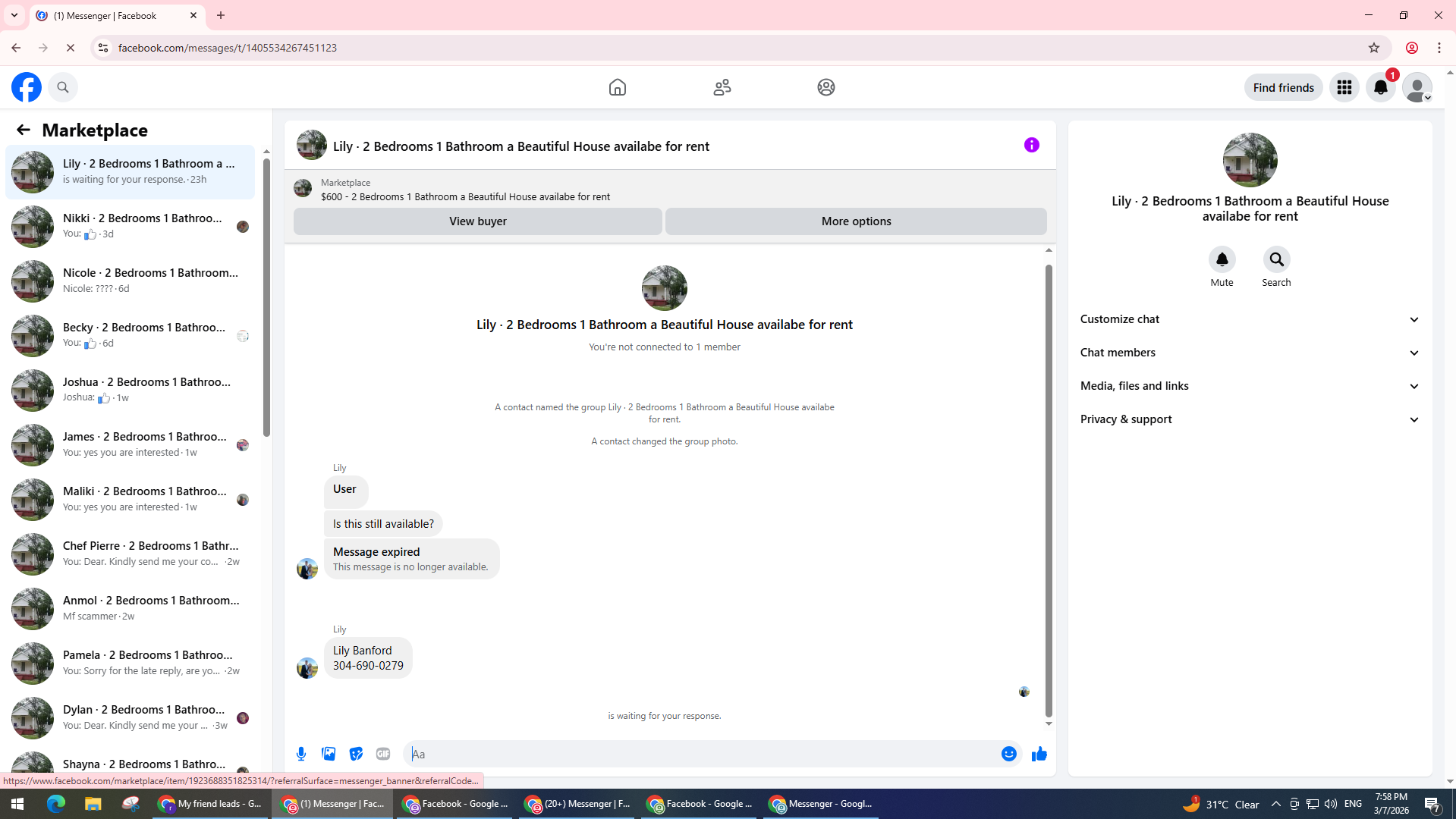Open Anmol conversation in chat list
The width and height of the screenshot is (1456, 819).
click(x=130, y=609)
